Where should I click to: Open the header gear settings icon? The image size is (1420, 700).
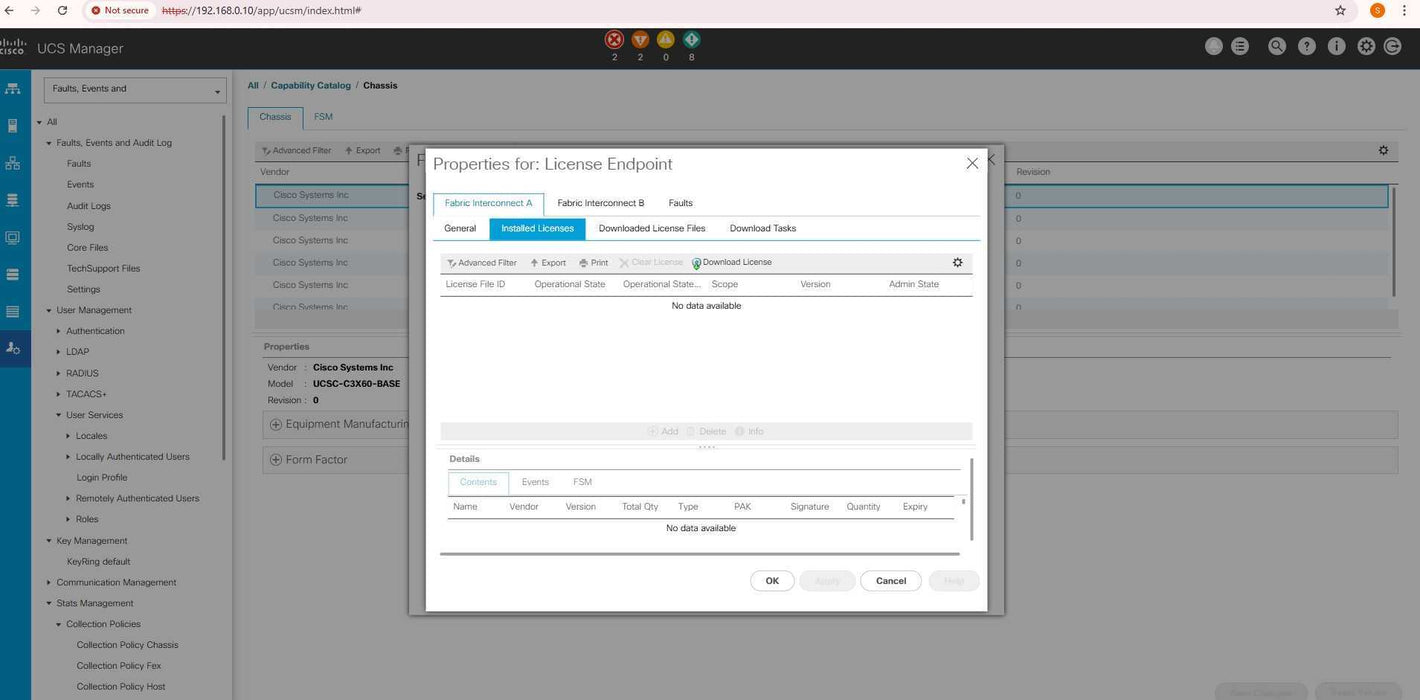1366,46
